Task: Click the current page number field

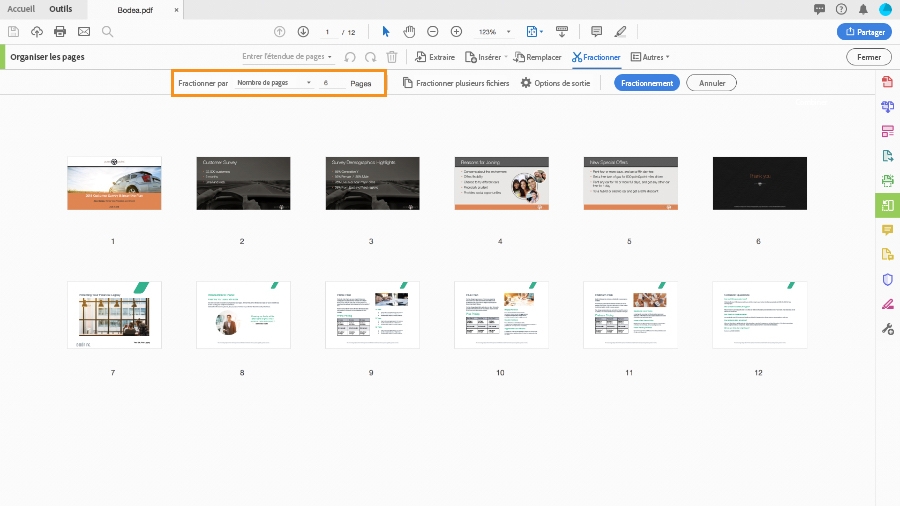Action: click(328, 32)
